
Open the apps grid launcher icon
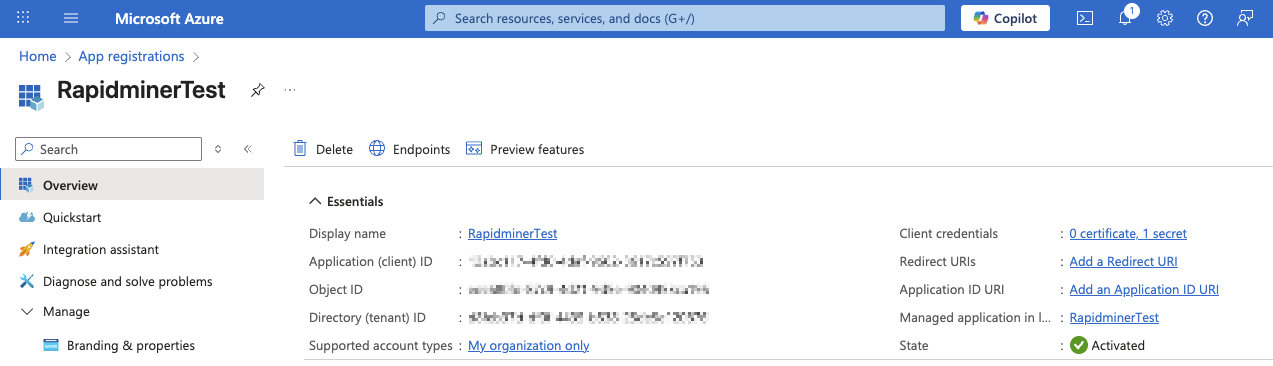coord(24,19)
